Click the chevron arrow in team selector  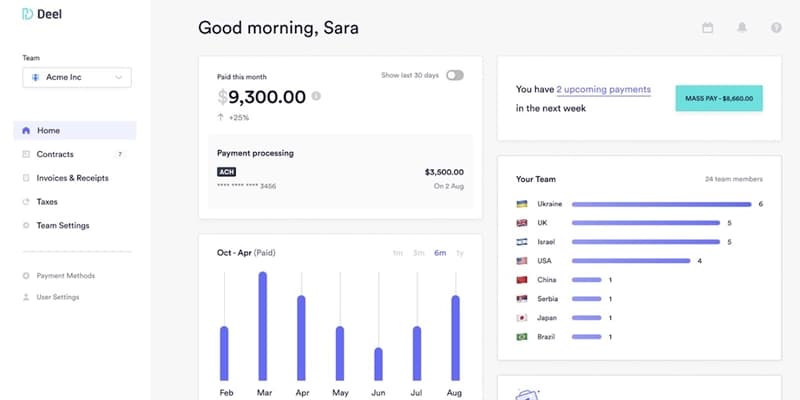click(x=119, y=78)
